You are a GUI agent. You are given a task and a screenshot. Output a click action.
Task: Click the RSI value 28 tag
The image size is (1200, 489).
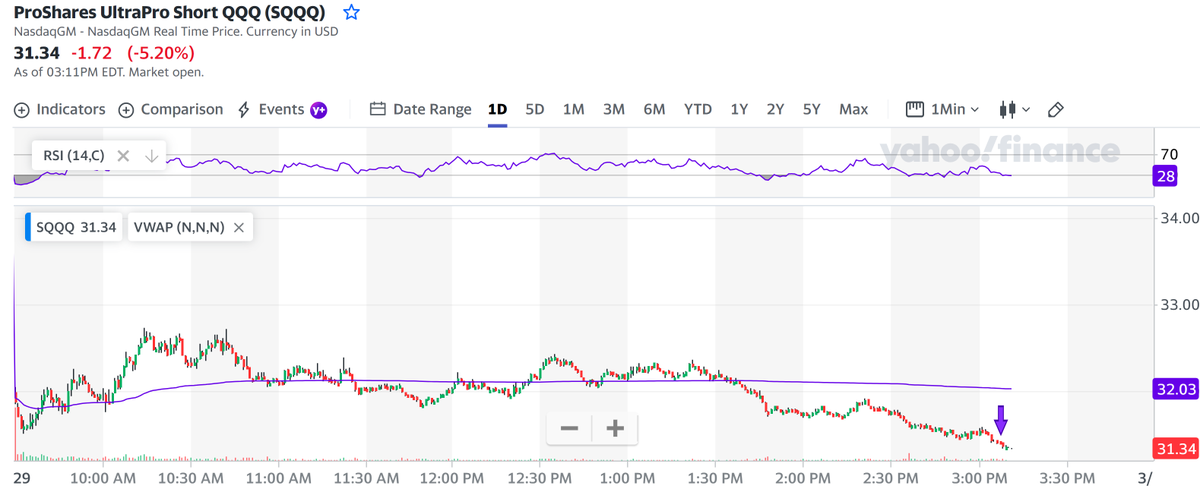pos(1166,176)
